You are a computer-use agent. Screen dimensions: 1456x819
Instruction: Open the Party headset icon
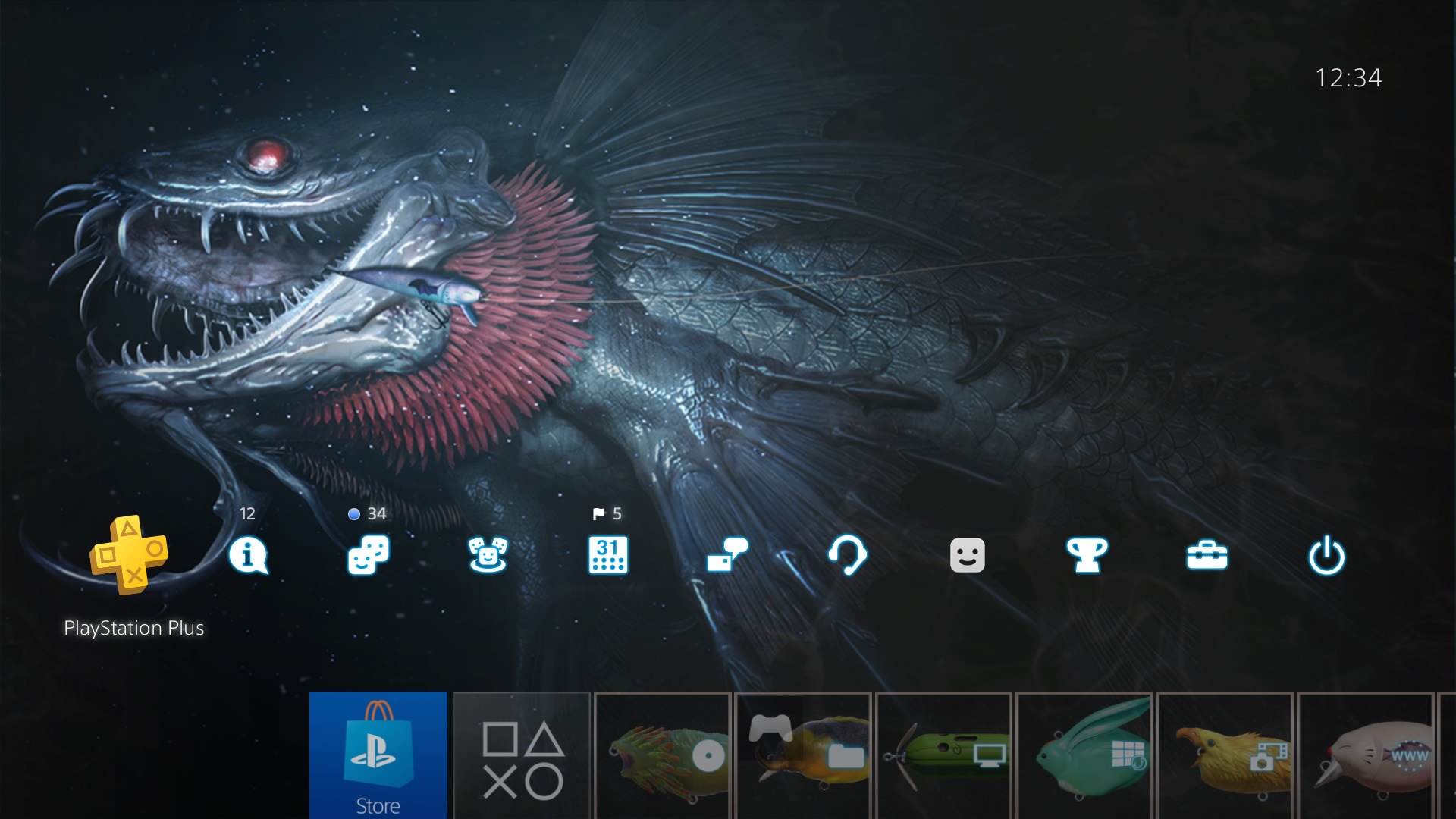coord(847,555)
